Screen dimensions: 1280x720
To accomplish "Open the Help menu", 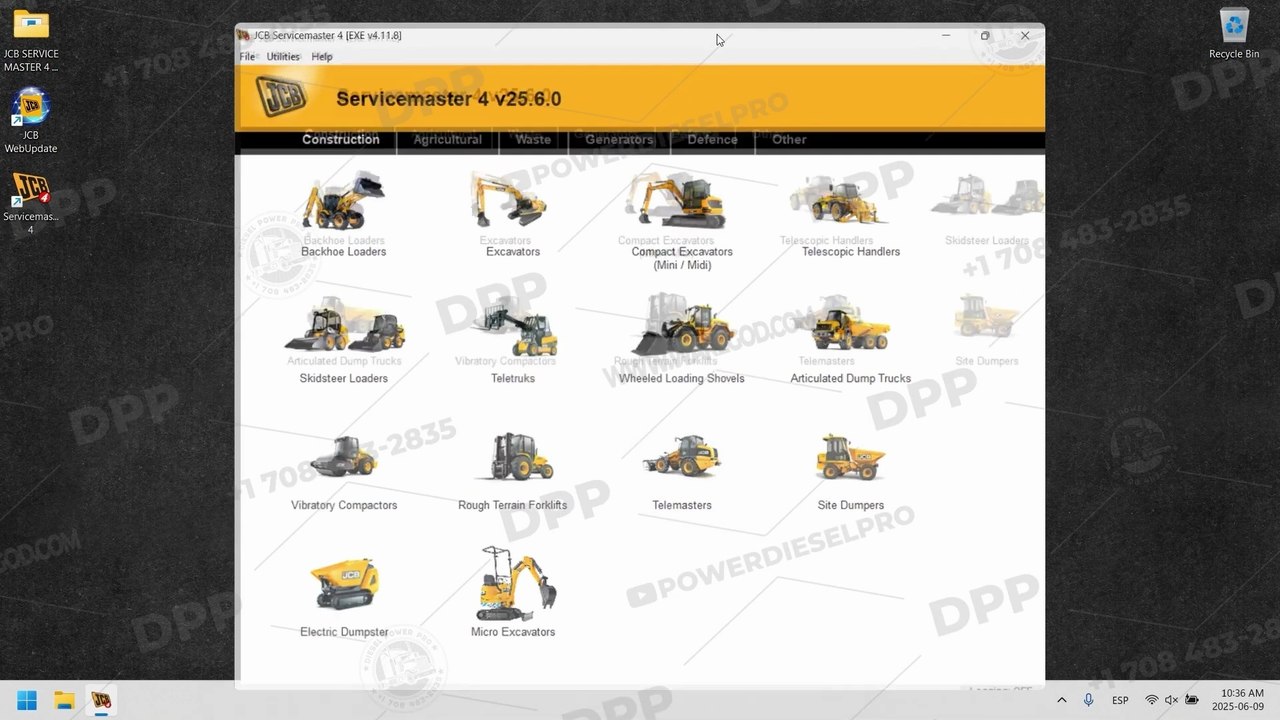I will [322, 57].
